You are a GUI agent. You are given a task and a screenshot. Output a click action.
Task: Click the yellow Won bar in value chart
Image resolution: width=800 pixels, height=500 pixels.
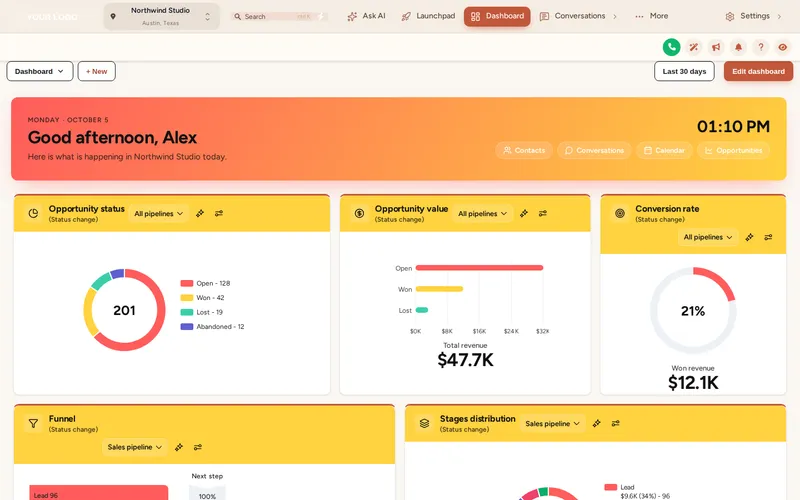pyautogui.click(x=439, y=289)
